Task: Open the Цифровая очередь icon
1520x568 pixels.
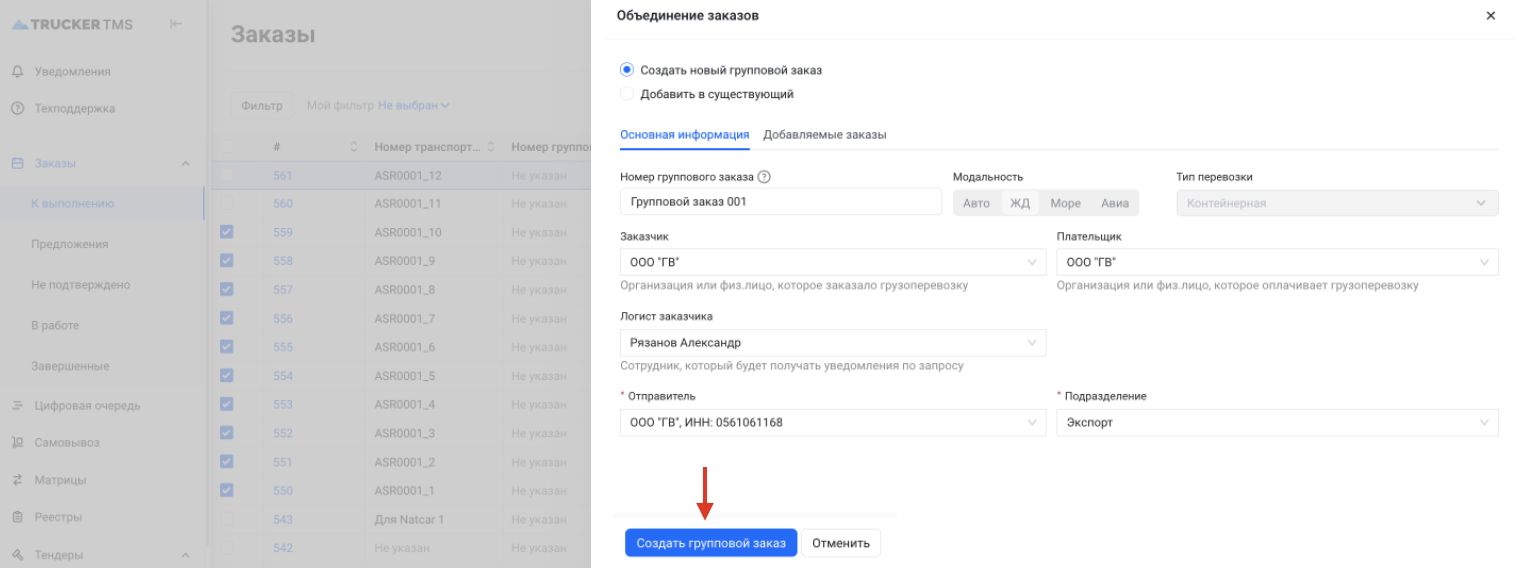Action: point(17,406)
